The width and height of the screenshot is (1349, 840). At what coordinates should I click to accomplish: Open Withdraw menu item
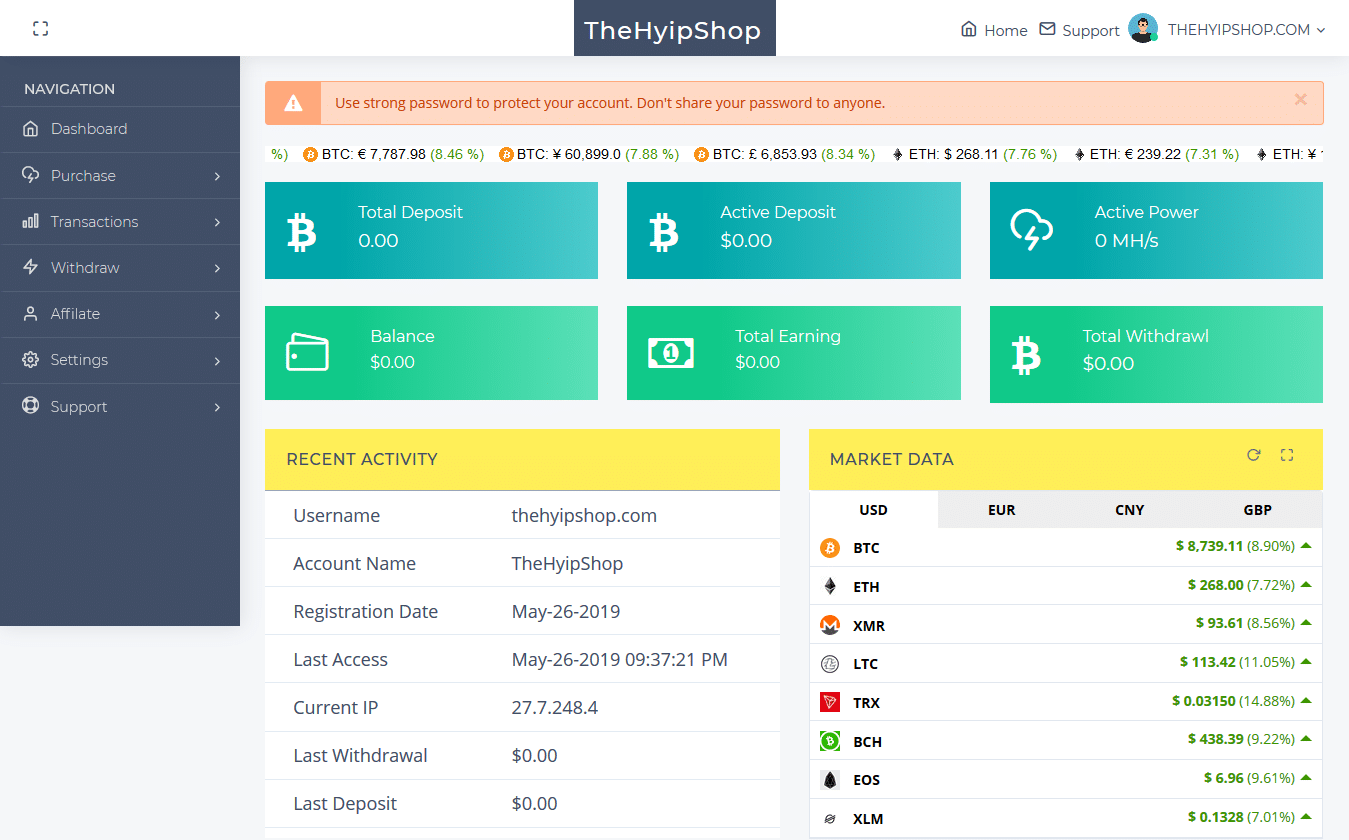click(120, 267)
